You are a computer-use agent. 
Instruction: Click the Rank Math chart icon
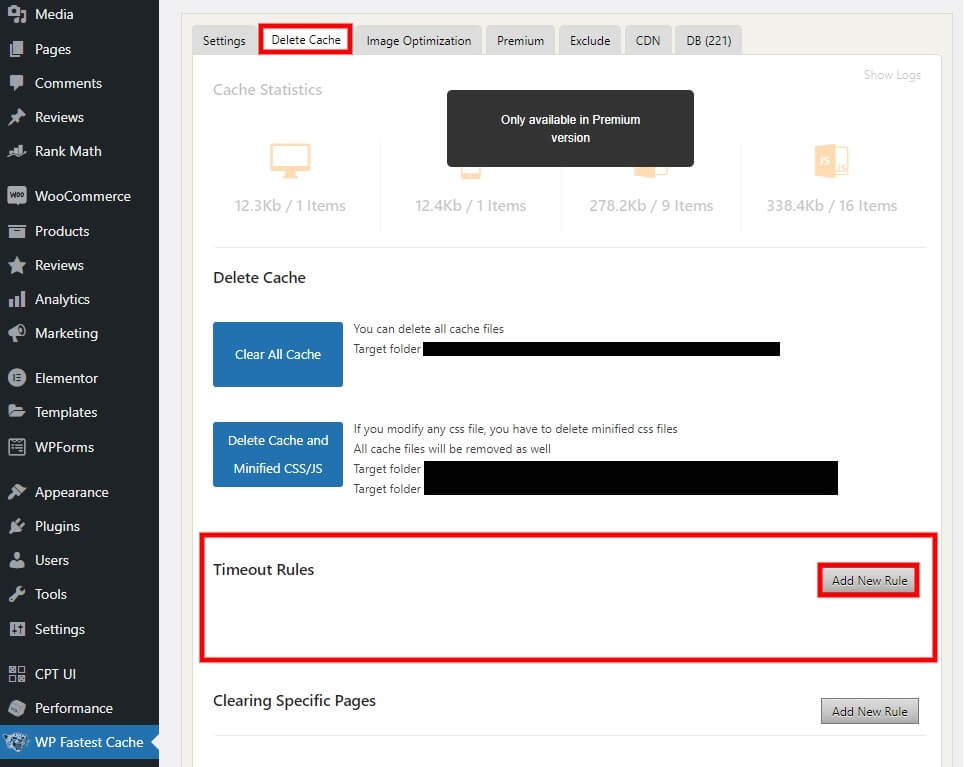point(17,151)
